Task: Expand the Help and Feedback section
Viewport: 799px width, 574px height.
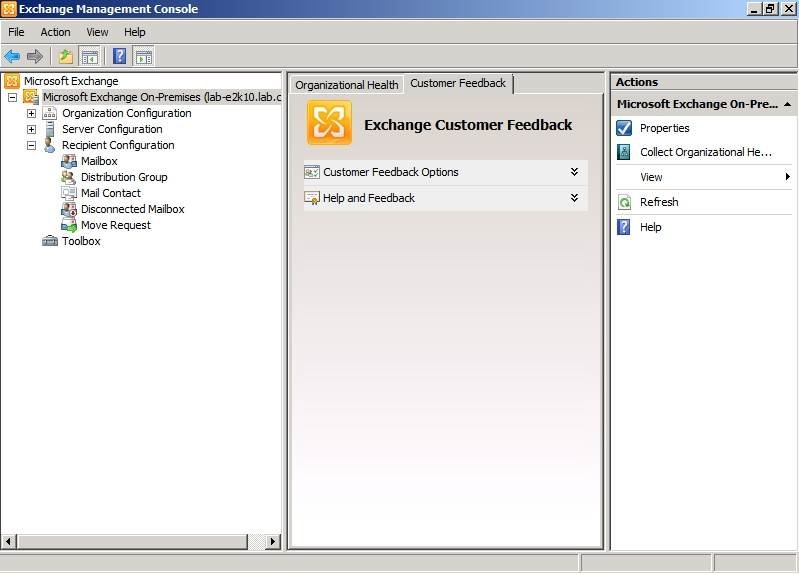Action: pos(574,198)
